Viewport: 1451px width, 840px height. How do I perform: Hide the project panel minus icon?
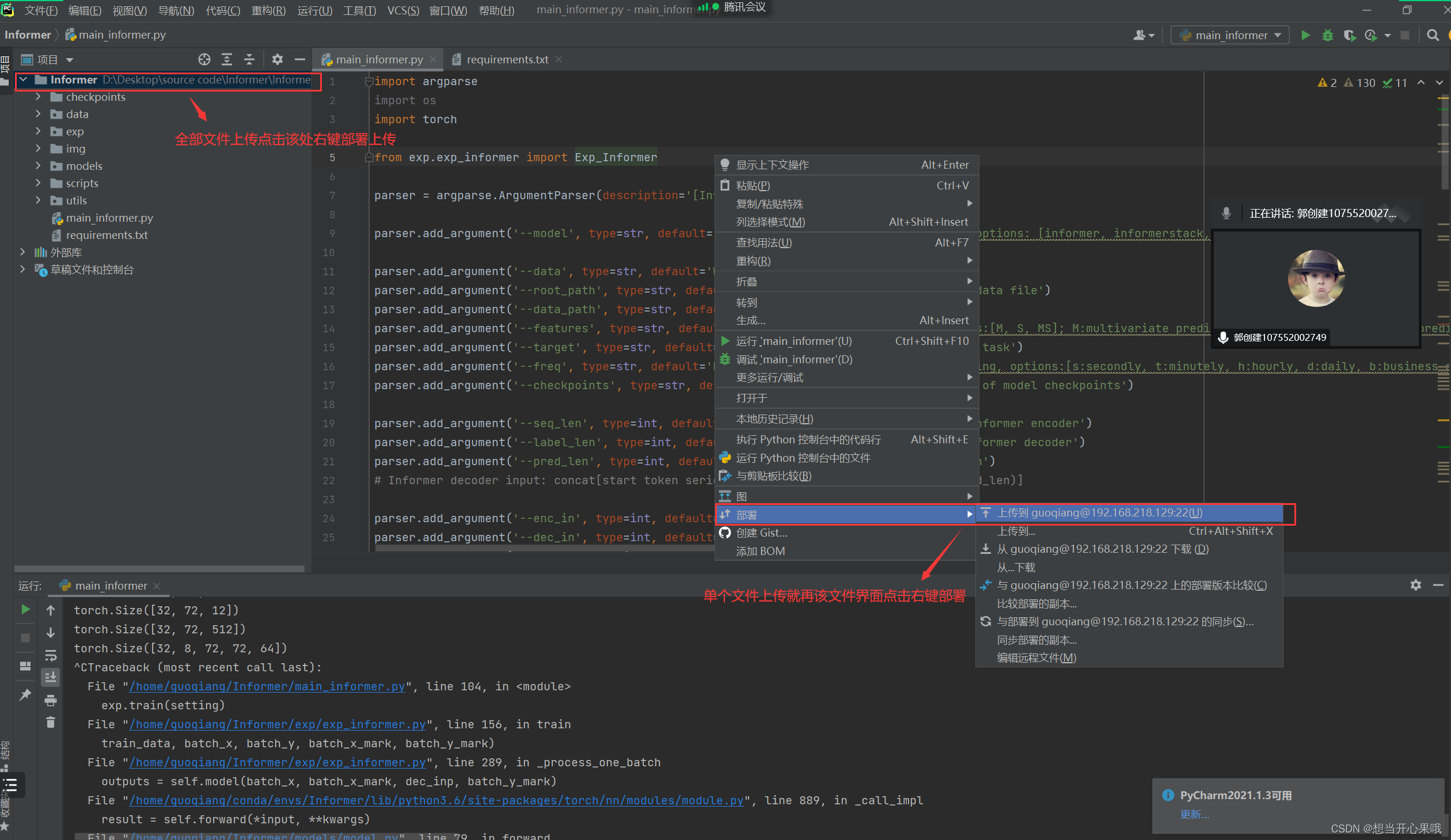coord(299,59)
